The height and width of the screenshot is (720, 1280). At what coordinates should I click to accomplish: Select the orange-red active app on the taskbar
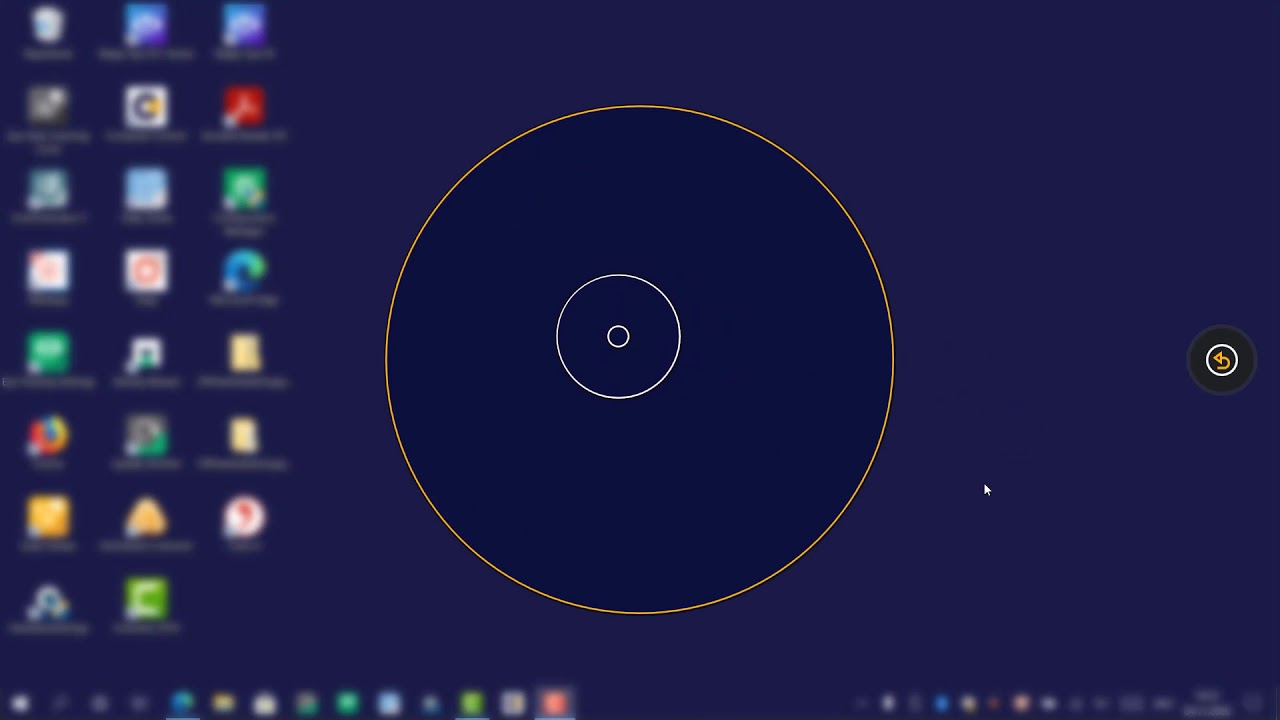(x=554, y=704)
